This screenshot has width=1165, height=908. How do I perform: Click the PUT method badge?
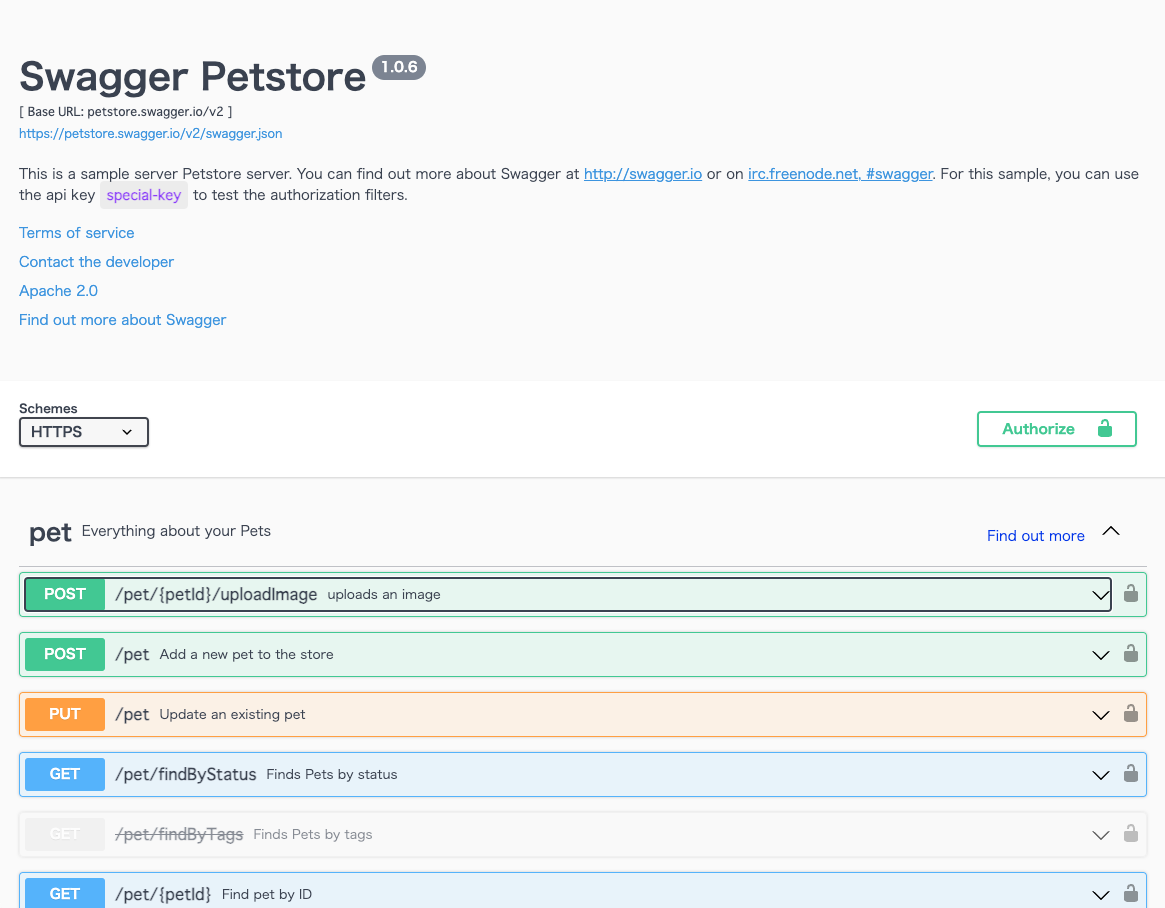(65, 715)
